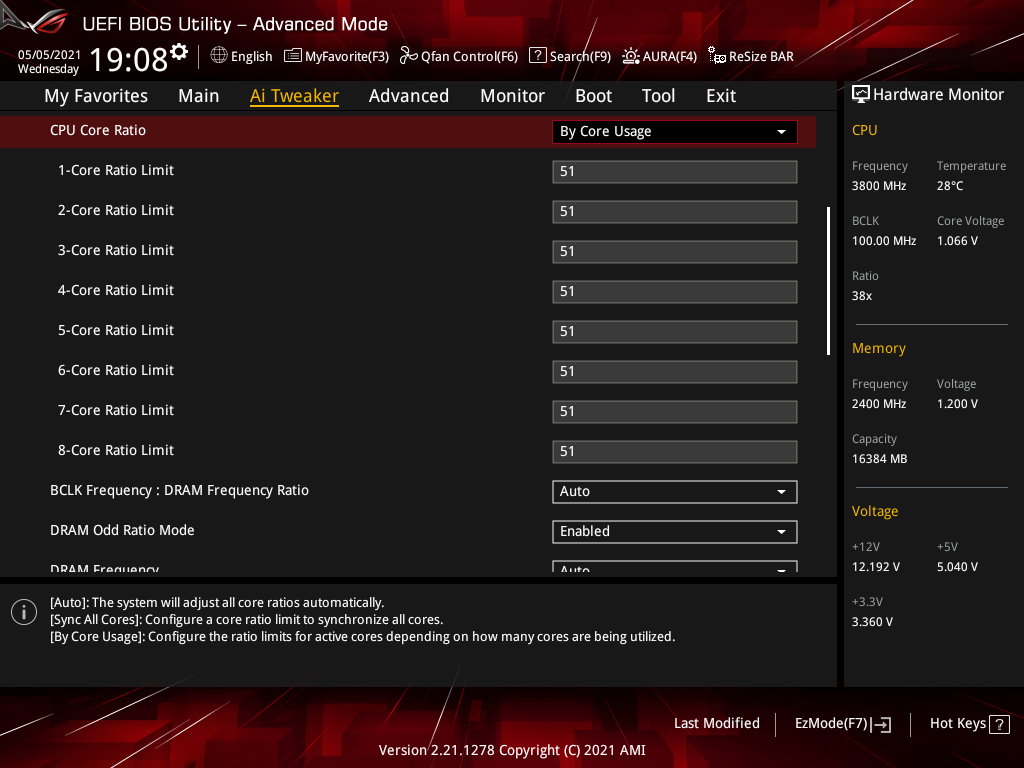
Task: Click the Memory capacity 16384 MB value
Action: (880, 459)
